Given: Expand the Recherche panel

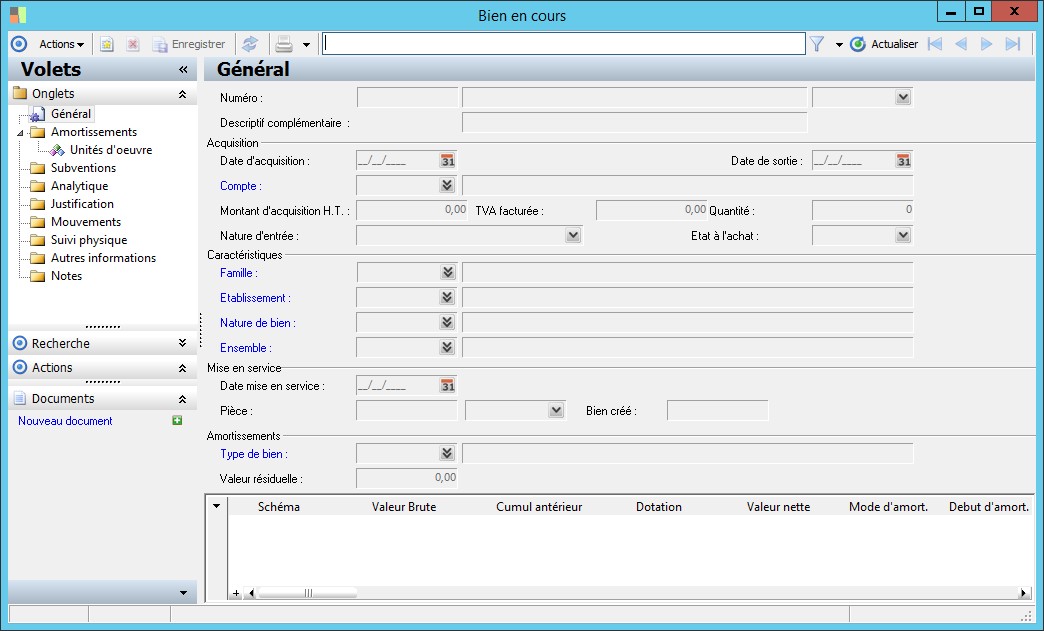Looking at the screenshot, I should tap(182, 343).
